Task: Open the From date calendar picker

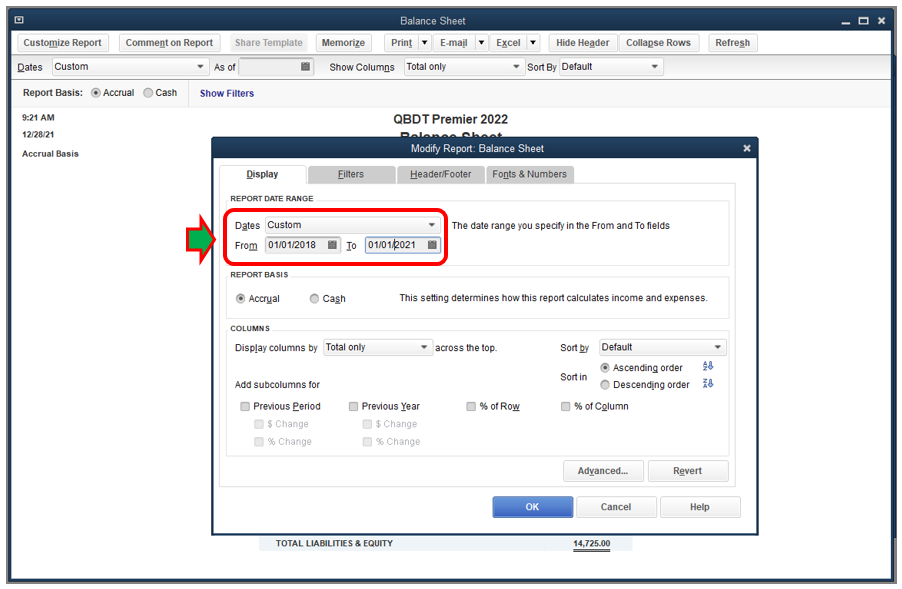Action: 332,245
